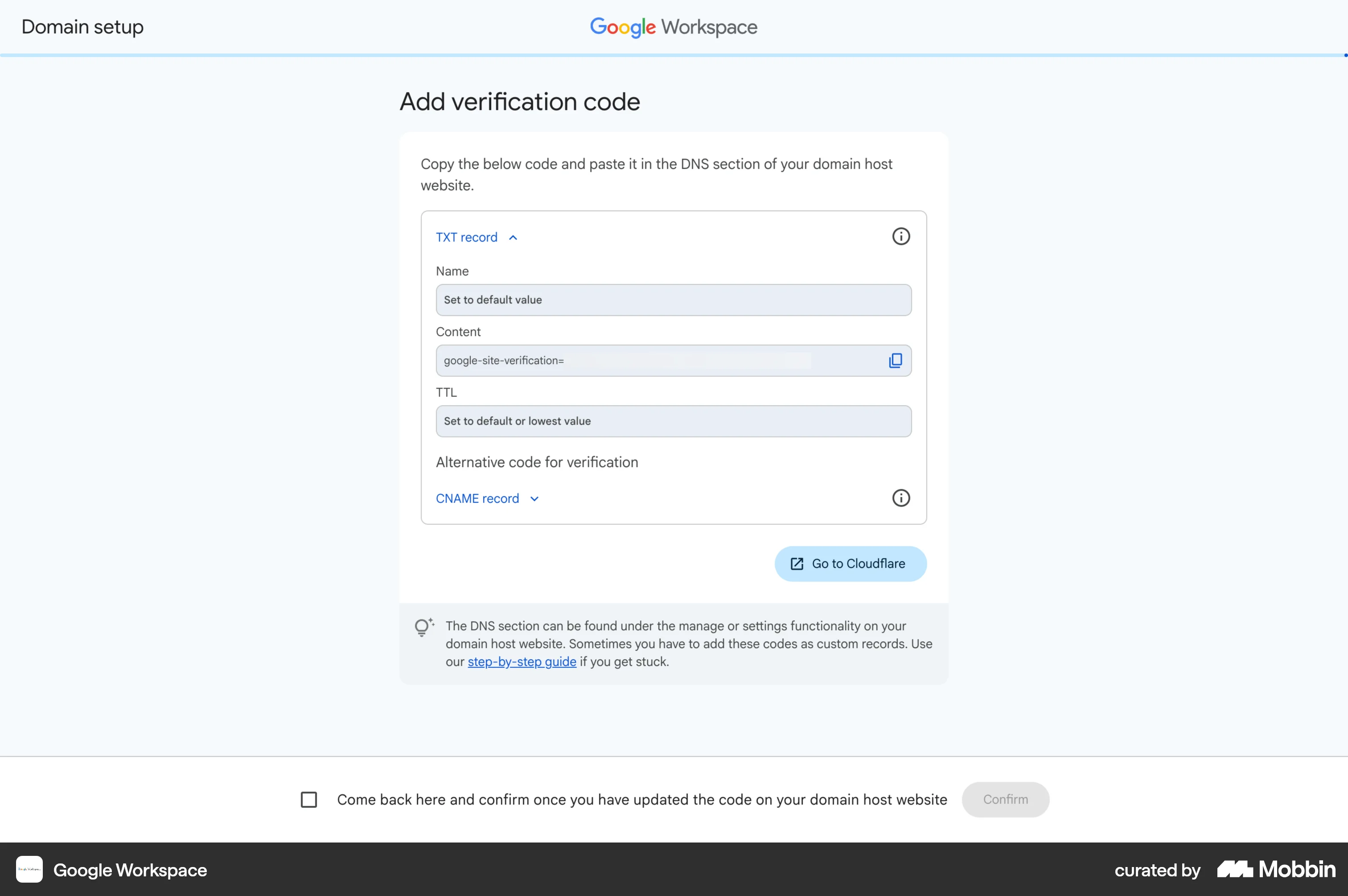Screen dimensions: 1348x896
Task: Open Go to Cloudflare button
Action: (850, 564)
